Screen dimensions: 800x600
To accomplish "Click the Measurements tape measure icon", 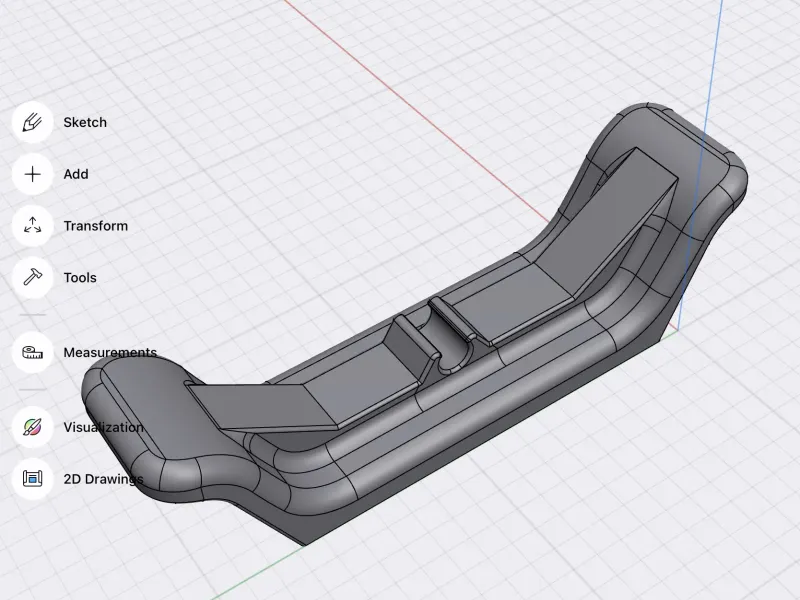I will 33,353.
